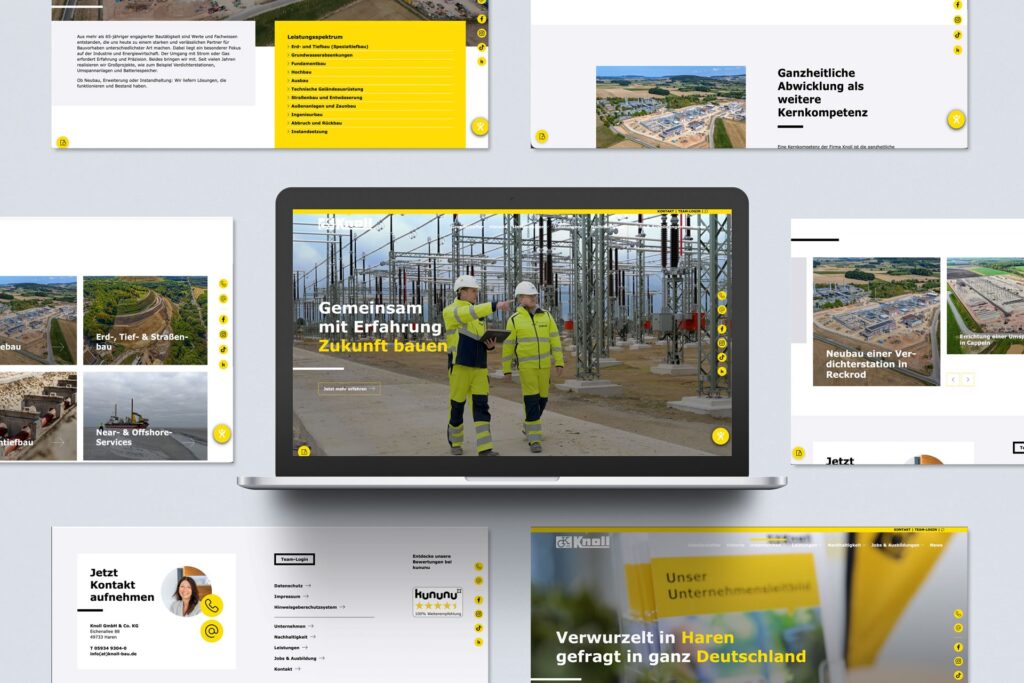Open 'Jobs & Ausbildungen' menu in the Haren page
Image resolution: width=1024 pixels, height=683 pixels.
(895, 545)
